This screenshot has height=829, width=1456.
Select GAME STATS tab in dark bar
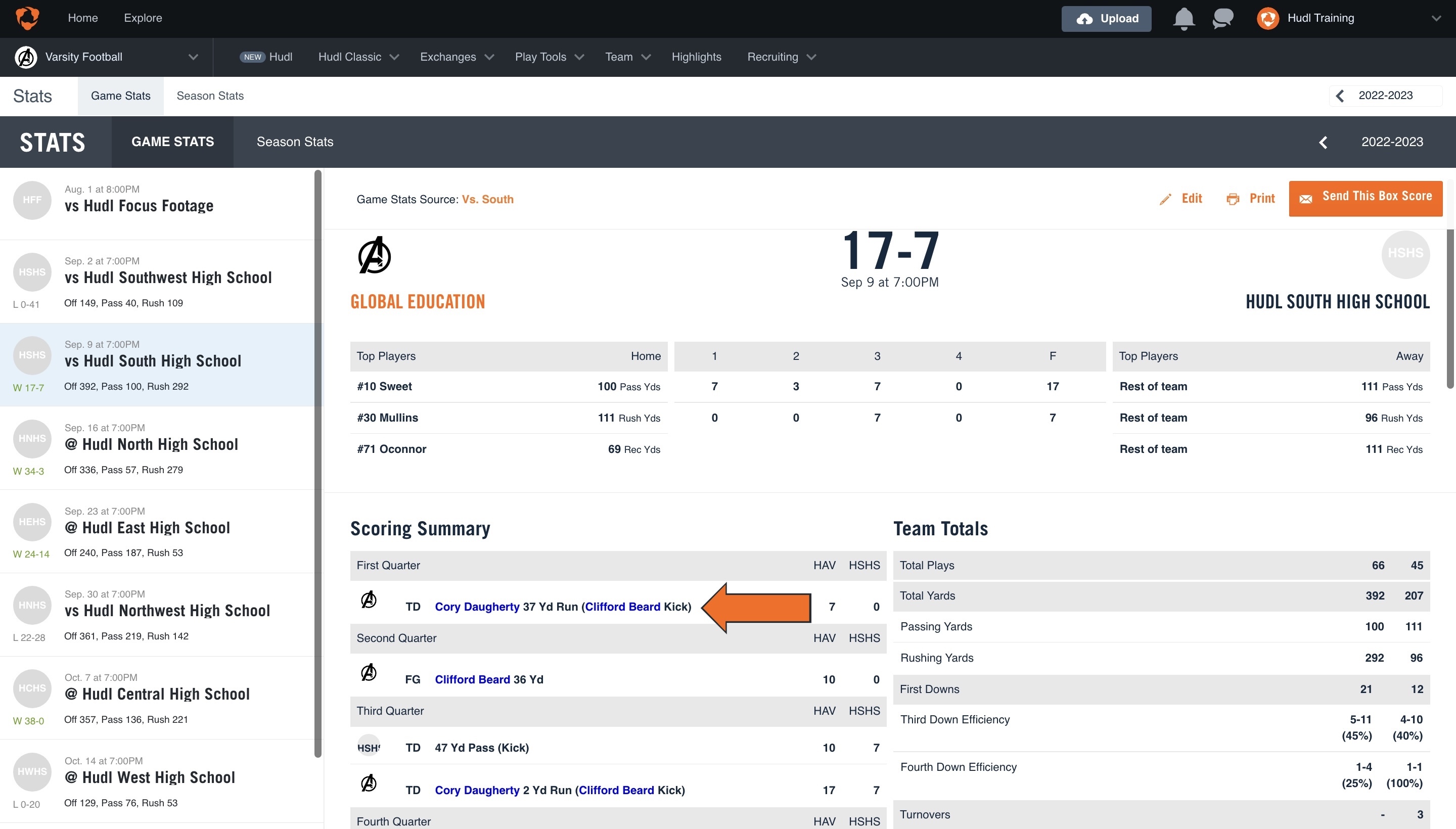[172, 142]
